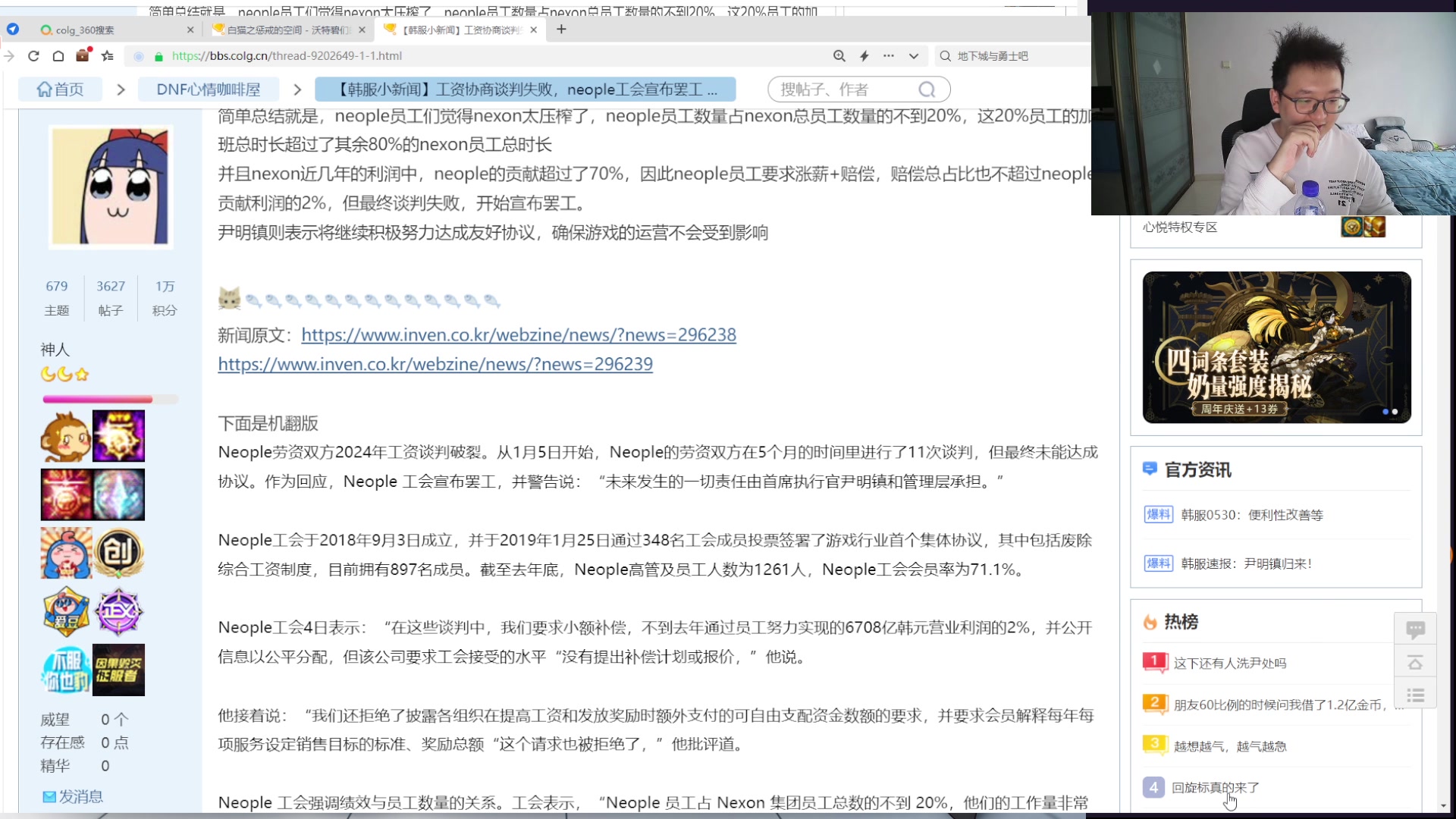Click the 搜帖子、作者 search field
Screen dimensions: 1456x819
tap(842, 89)
